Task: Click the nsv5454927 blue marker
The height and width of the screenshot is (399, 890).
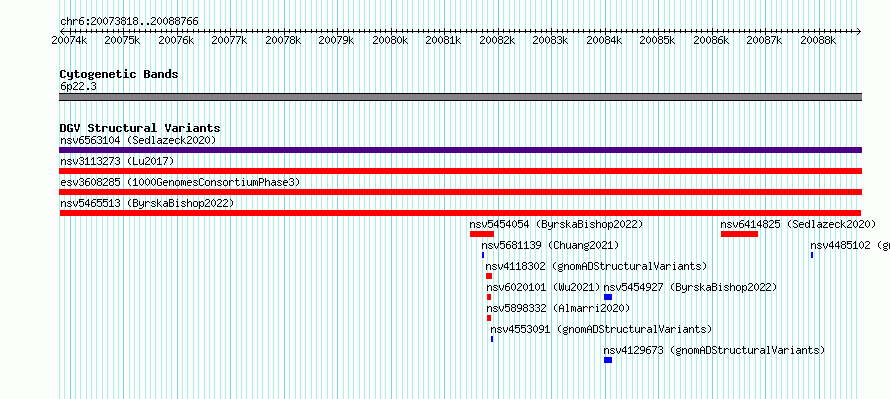Action: click(x=608, y=297)
